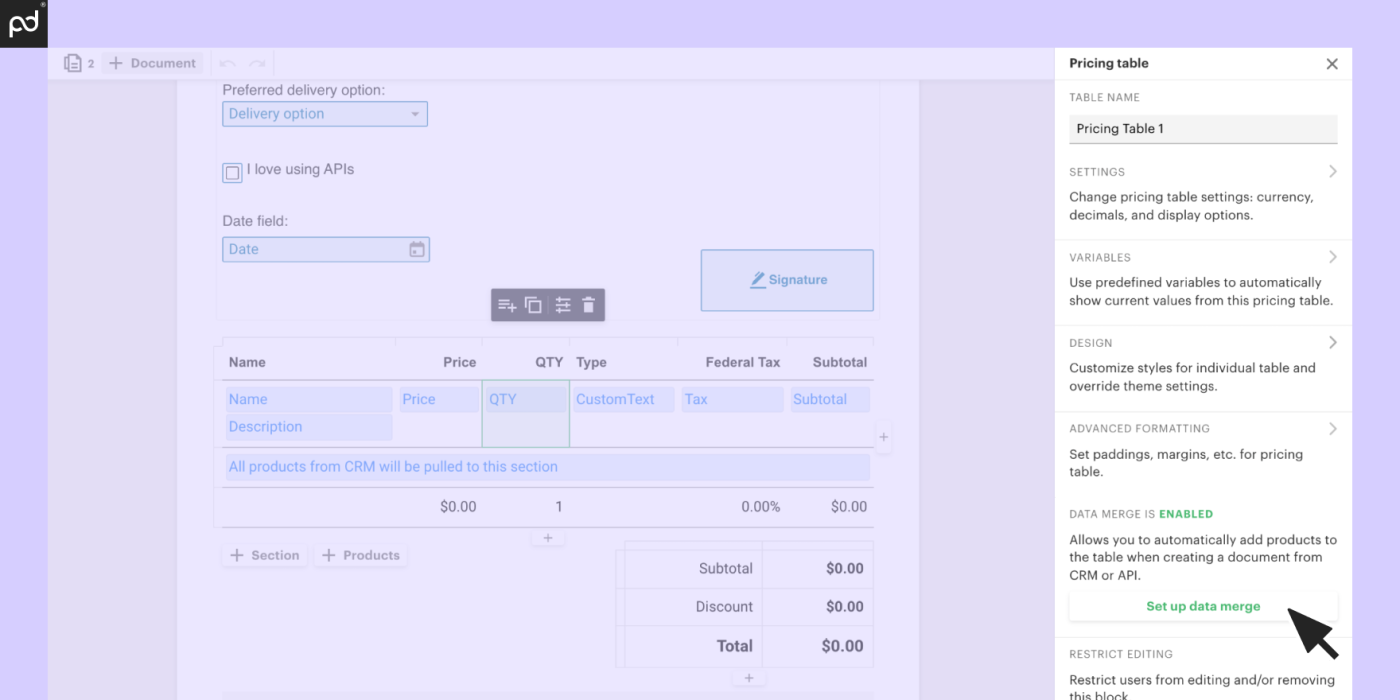Add a table column with the plus icon
The width and height of the screenshot is (1400, 700).
pos(883,437)
